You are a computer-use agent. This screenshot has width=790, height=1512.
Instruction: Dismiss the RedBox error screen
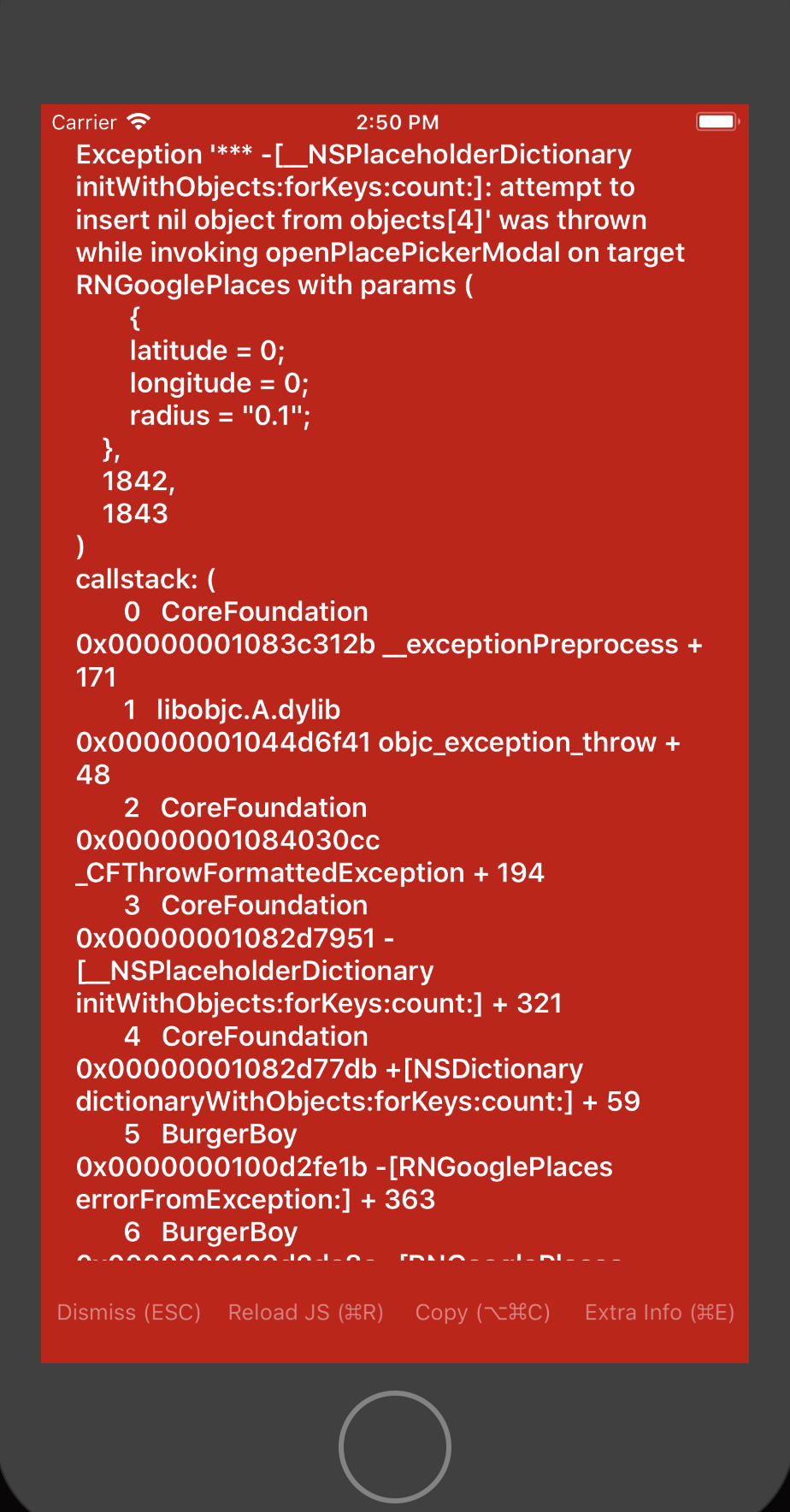click(128, 1312)
